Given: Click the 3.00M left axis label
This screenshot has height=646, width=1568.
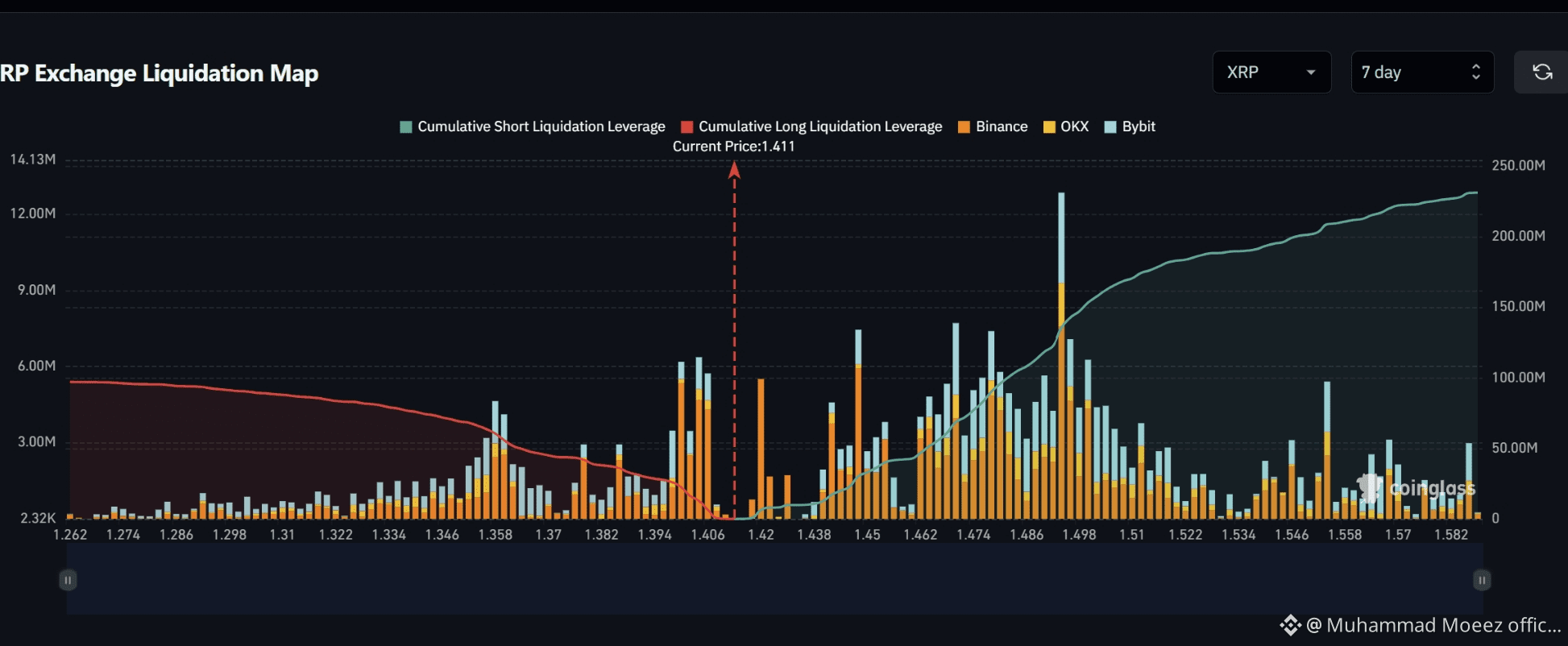Looking at the screenshot, I should (x=37, y=442).
